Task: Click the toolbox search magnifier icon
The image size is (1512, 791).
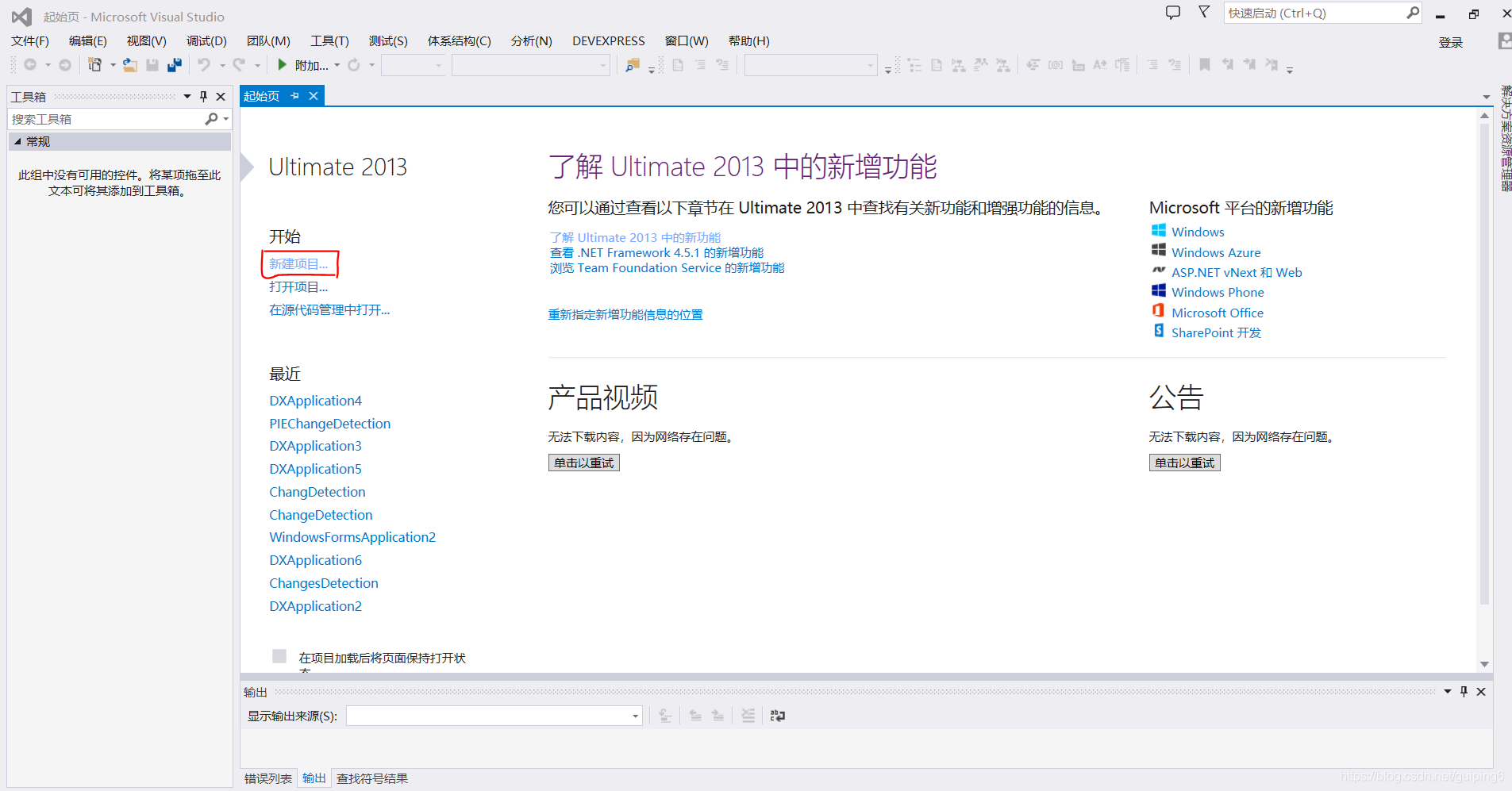Action: pos(211,119)
